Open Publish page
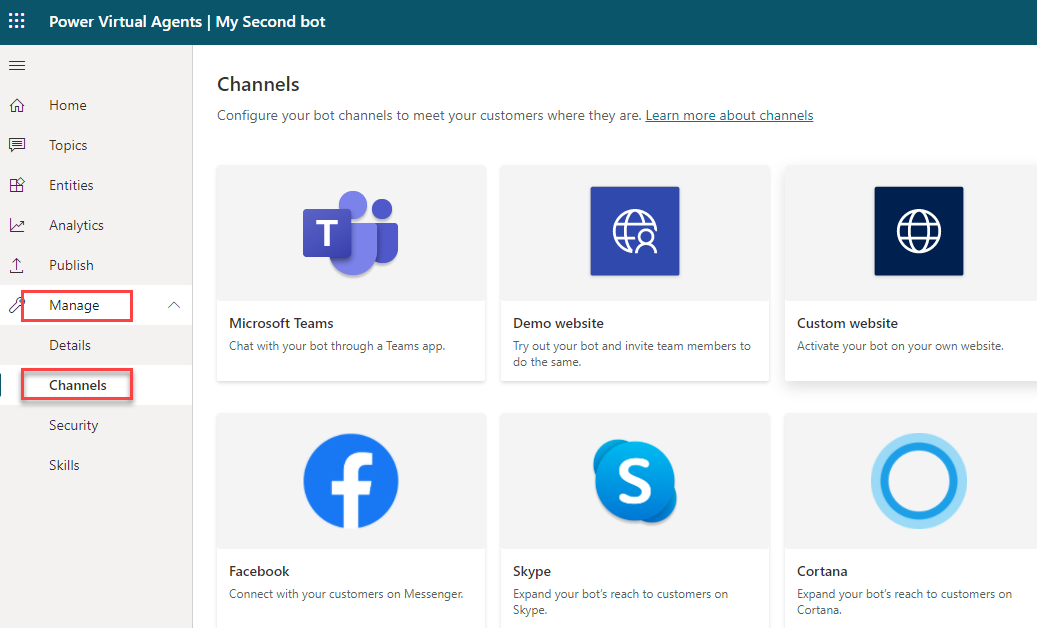Image resolution: width=1037 pixels, height=628 pixels. tap(71, 265)
